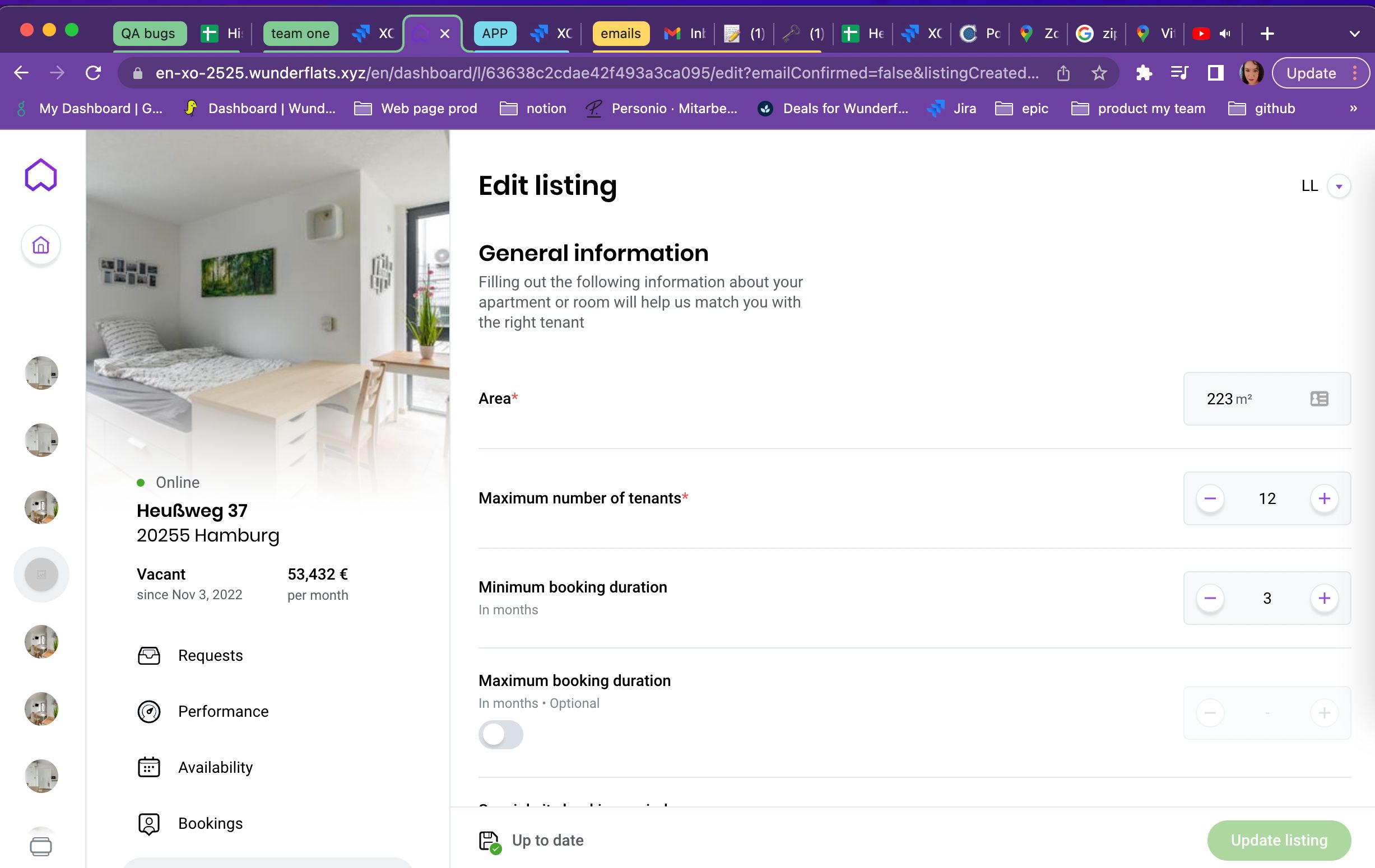The image size is (1375, 868).
Task: Open Requests inbox icon
Action: 148,655
